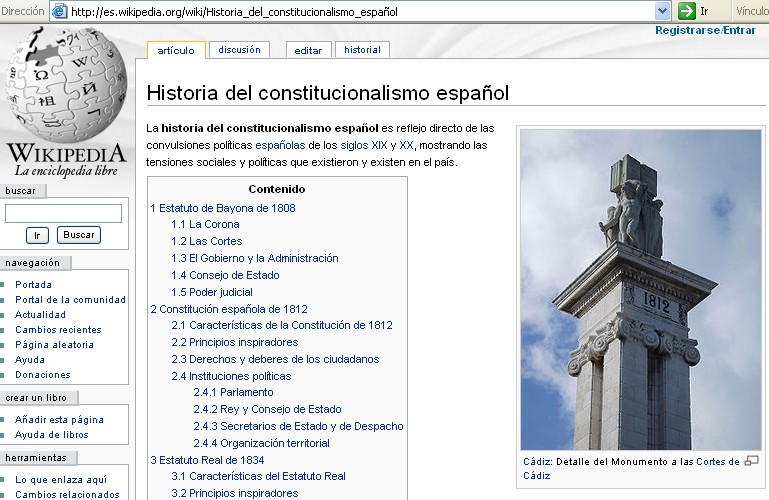Open Cambios recientes link
This screenshot has width=769, height=500.
58,329
